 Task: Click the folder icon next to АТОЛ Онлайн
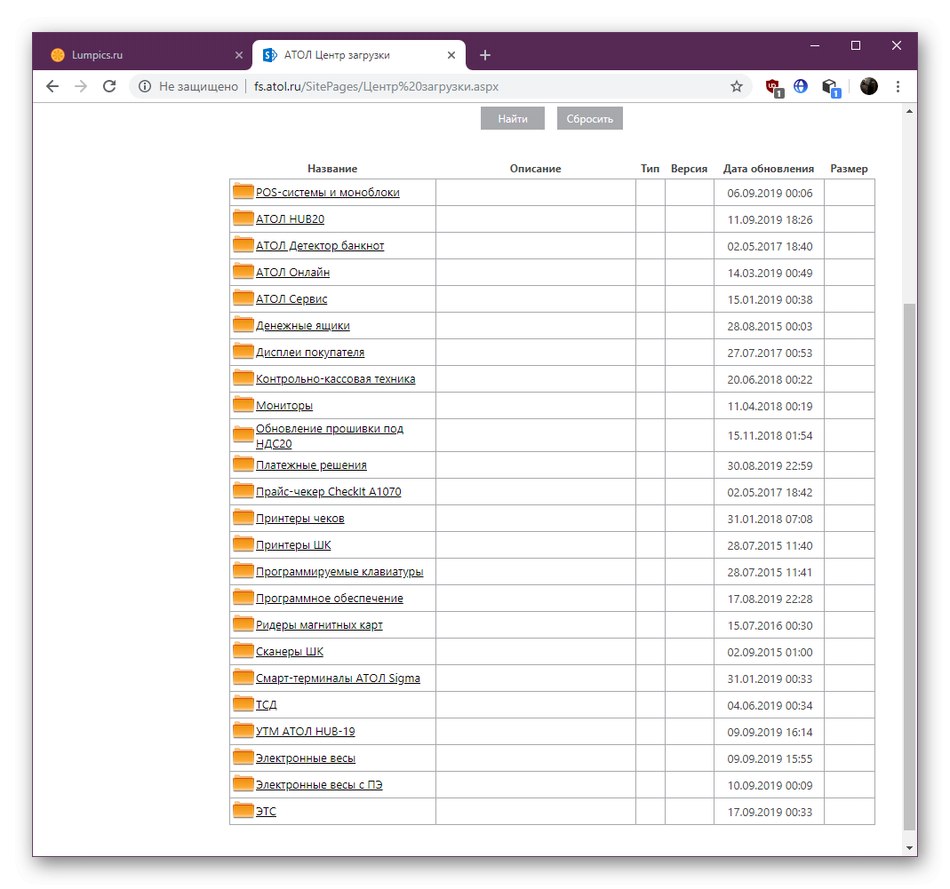coord(243,271)
